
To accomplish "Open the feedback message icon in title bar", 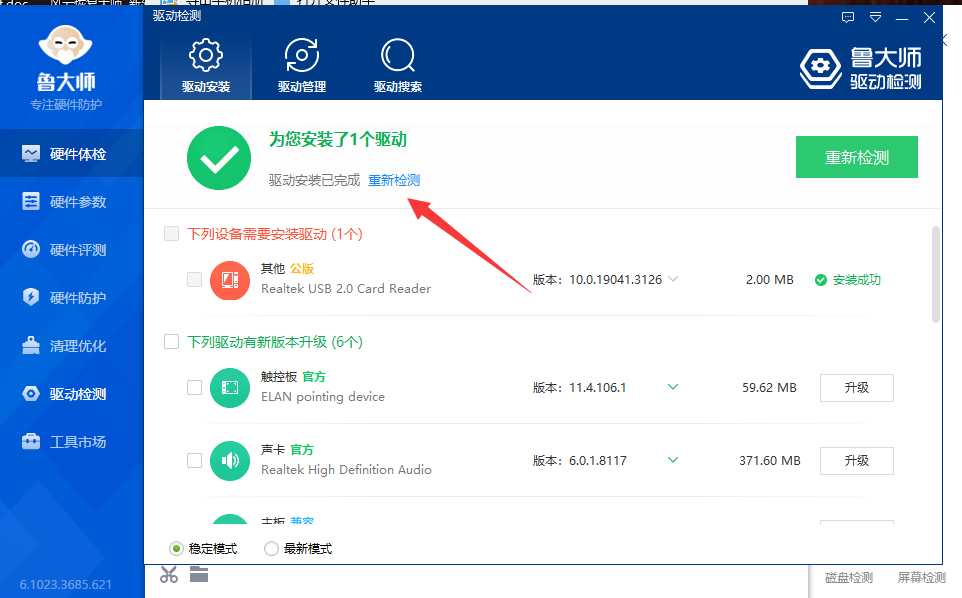I will pos(848,17).
